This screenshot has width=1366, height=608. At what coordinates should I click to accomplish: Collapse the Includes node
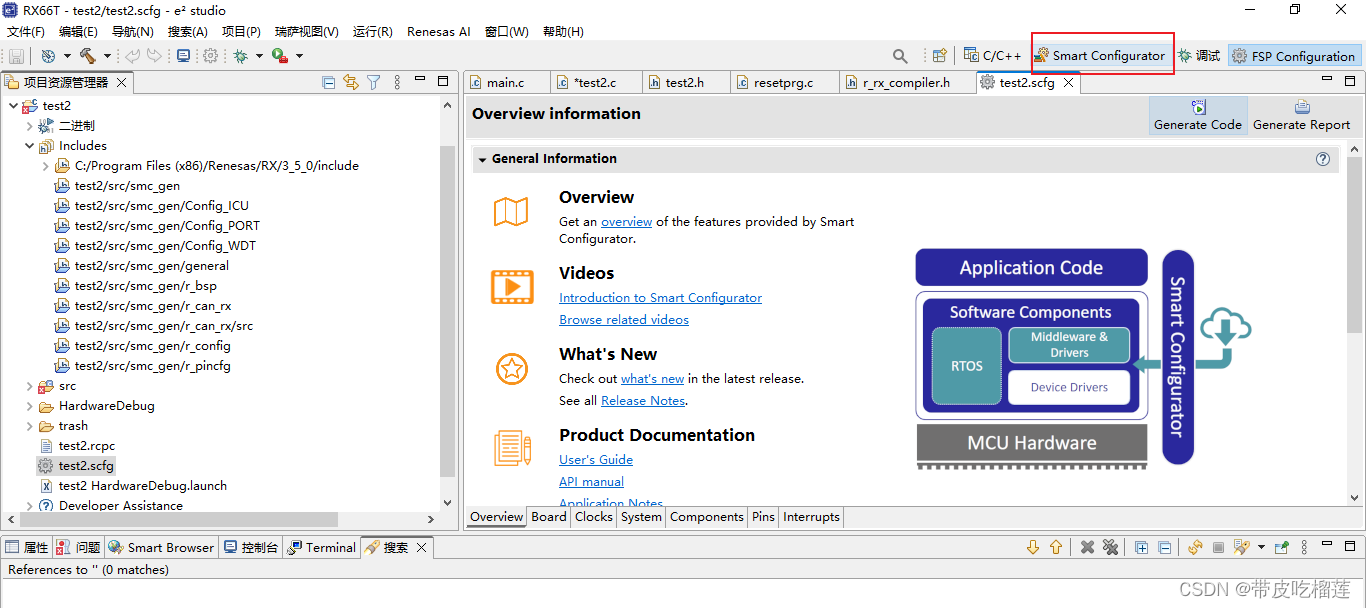click(x=29, y=146)
